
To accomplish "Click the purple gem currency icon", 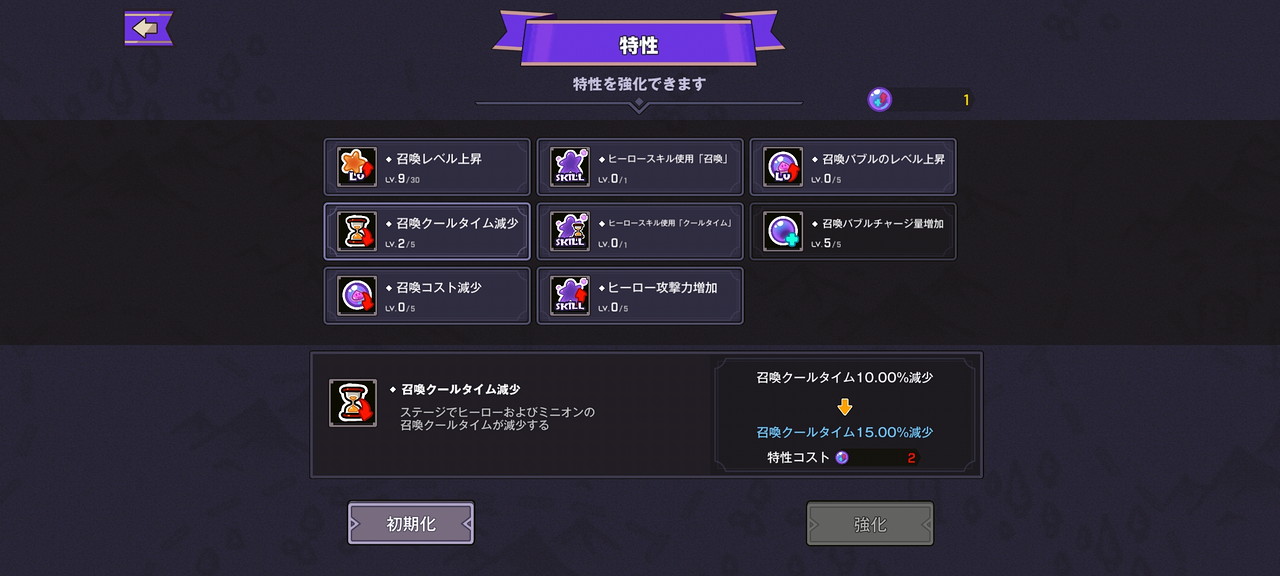I will pos(880,99).
